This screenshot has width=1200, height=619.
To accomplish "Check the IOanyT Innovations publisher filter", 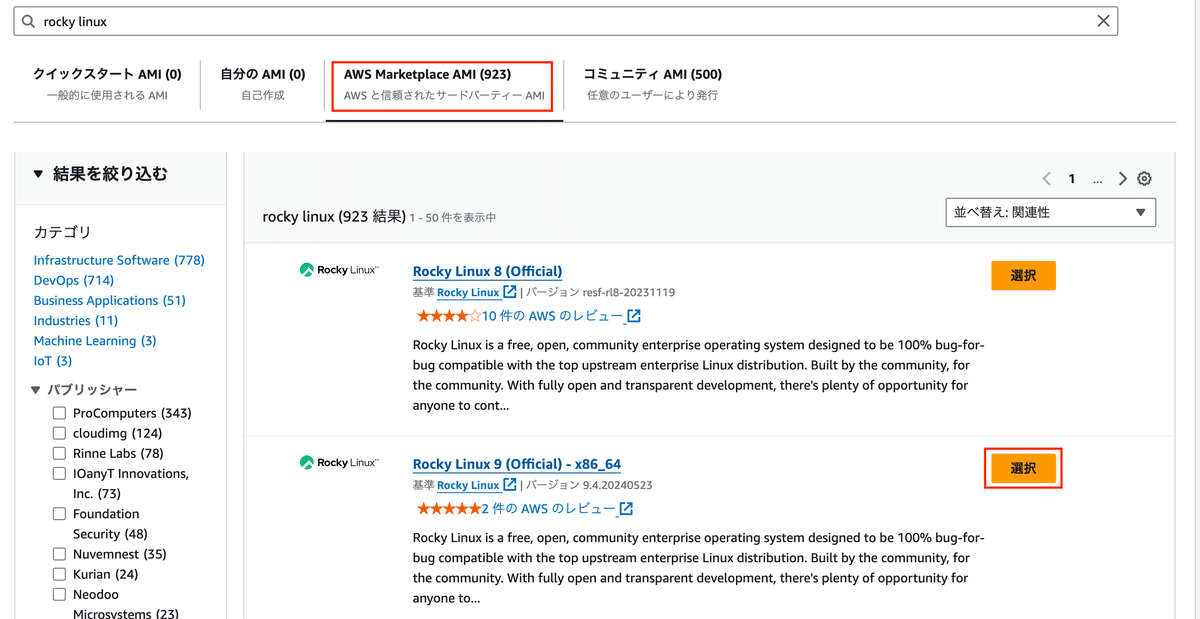I will (x=59, y=473).
